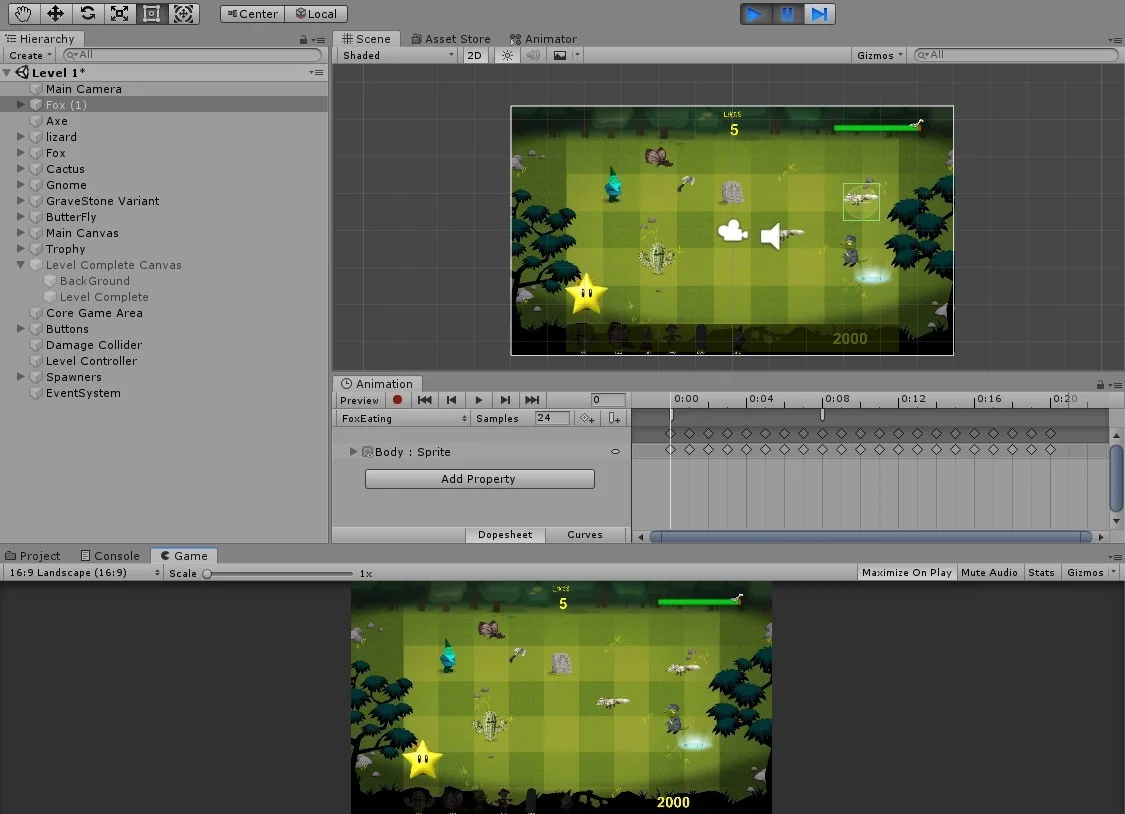Viewport: 1125px width, 814px height.
Task: Select the Hand tool in the toolbar
Action: point(23,14)
